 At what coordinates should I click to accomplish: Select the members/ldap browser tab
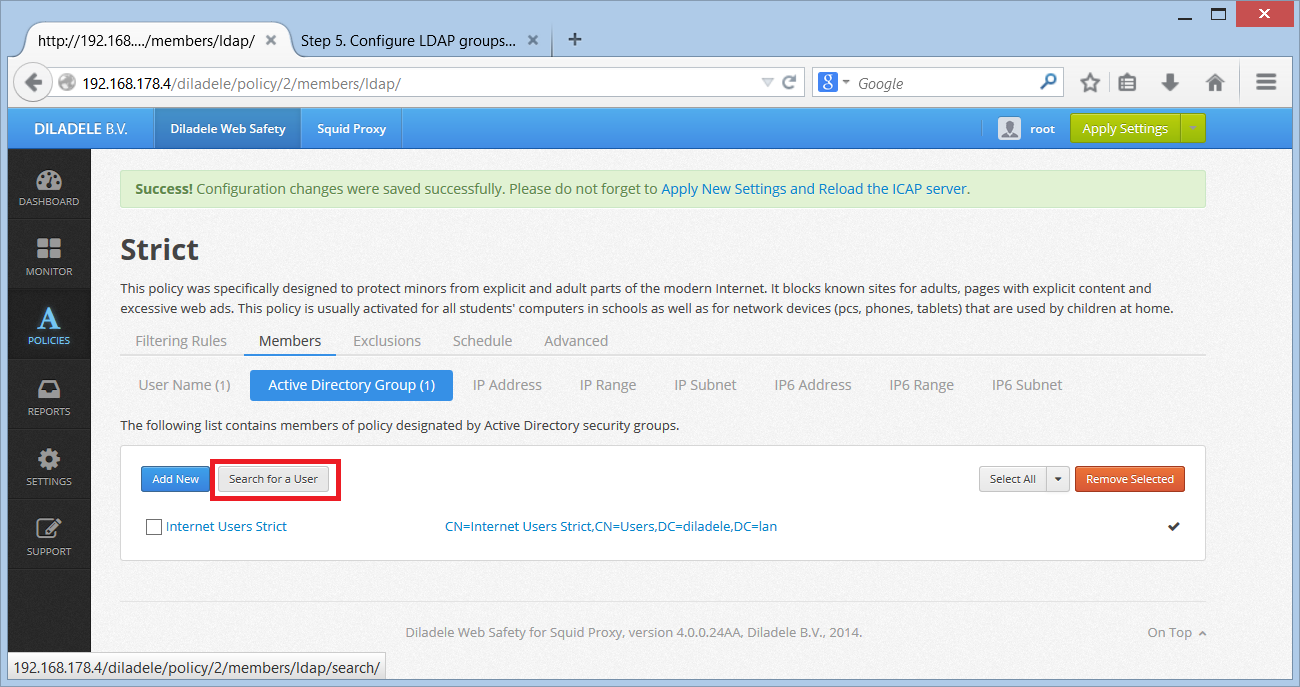click(x=146, y=41)
